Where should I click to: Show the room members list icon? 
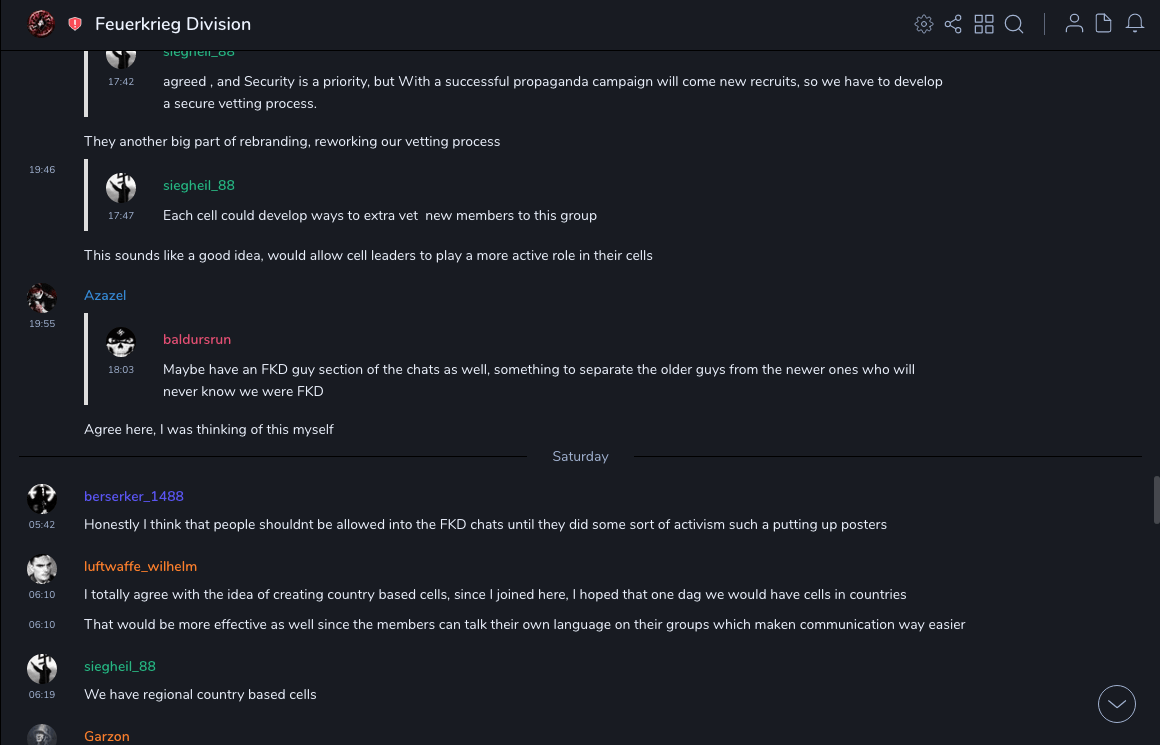pyautogui.click(x=1074, y=24)
